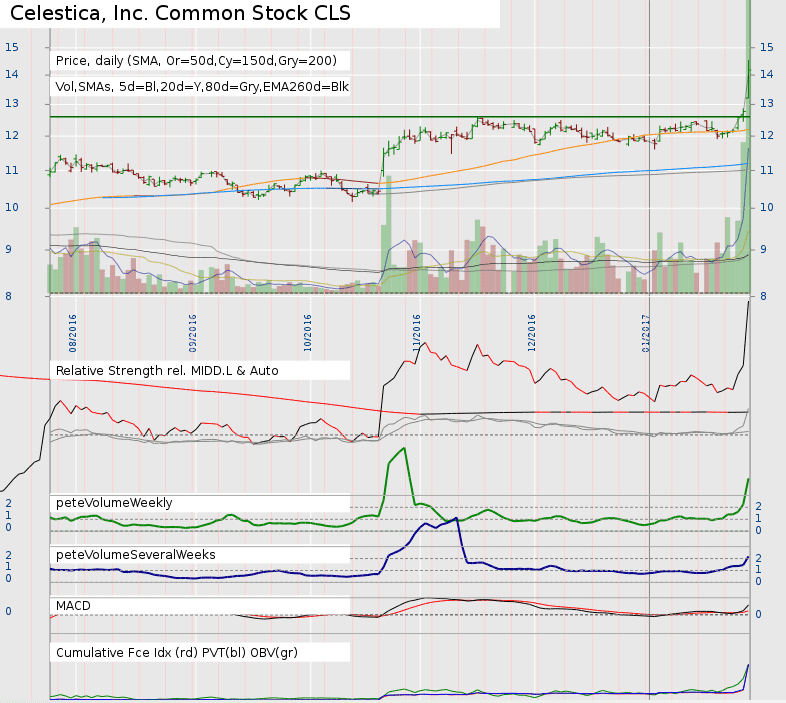Click the left-side 0 on the MACD axis
786x703 pixels.
9,611
